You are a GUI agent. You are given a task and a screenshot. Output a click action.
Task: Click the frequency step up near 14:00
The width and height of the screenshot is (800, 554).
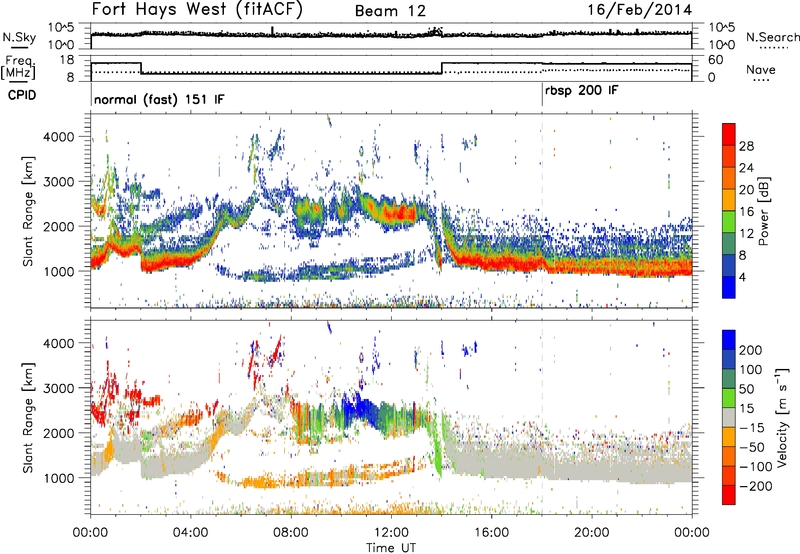coord(442,68)
